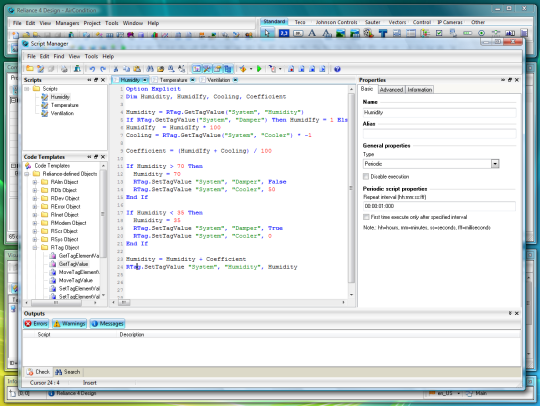The image size is (540, 406).
Task: Collapse the RTag Object tree node
Action: point(35,248)
